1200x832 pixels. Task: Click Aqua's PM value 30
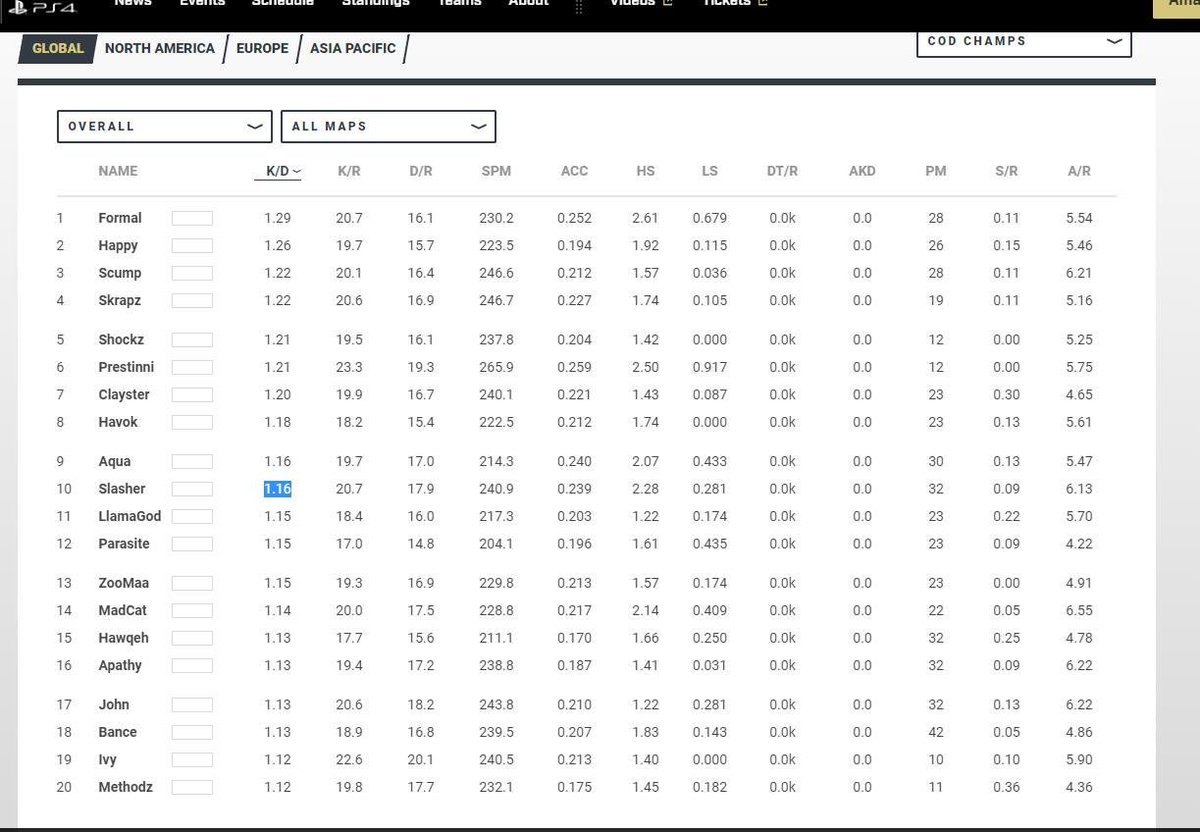pos(936,462)
